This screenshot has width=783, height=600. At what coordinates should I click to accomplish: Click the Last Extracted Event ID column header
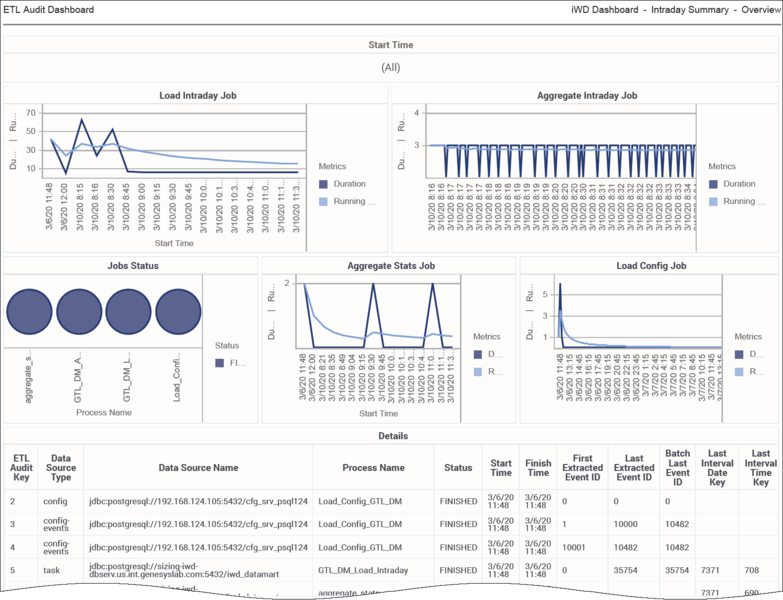pyautogui.click(x=635, y=467)
